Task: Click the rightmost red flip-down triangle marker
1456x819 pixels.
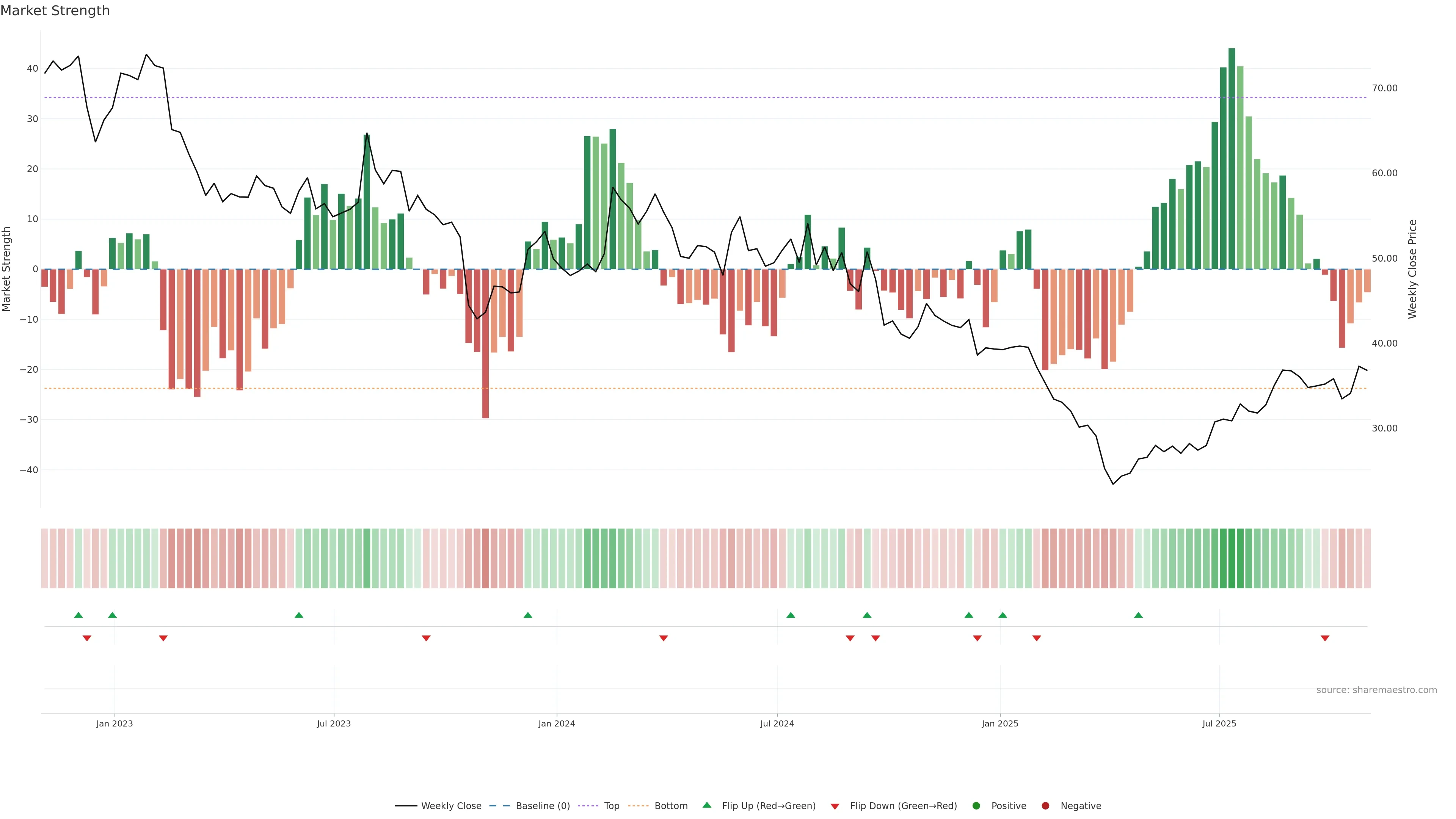Action: pos(1325,638)
